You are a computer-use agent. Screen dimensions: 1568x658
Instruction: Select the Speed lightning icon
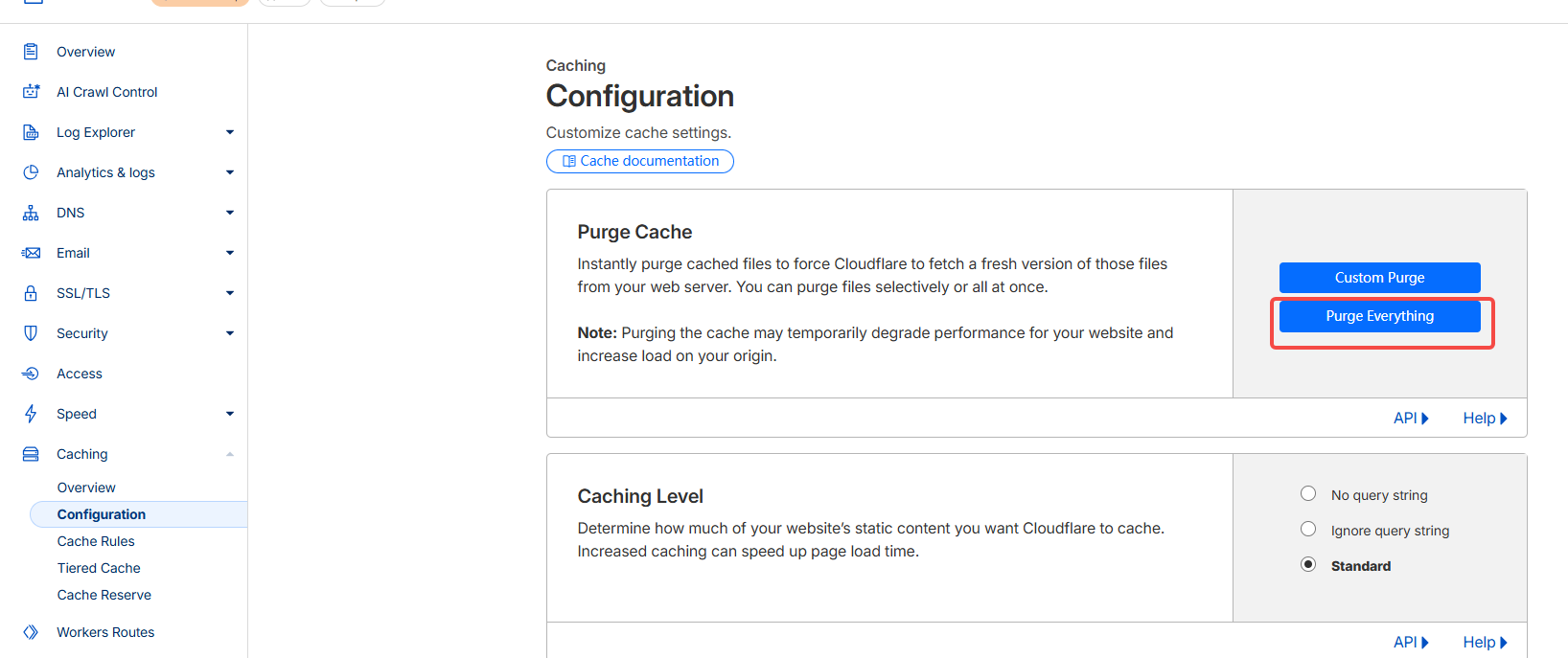click(30, 413)
